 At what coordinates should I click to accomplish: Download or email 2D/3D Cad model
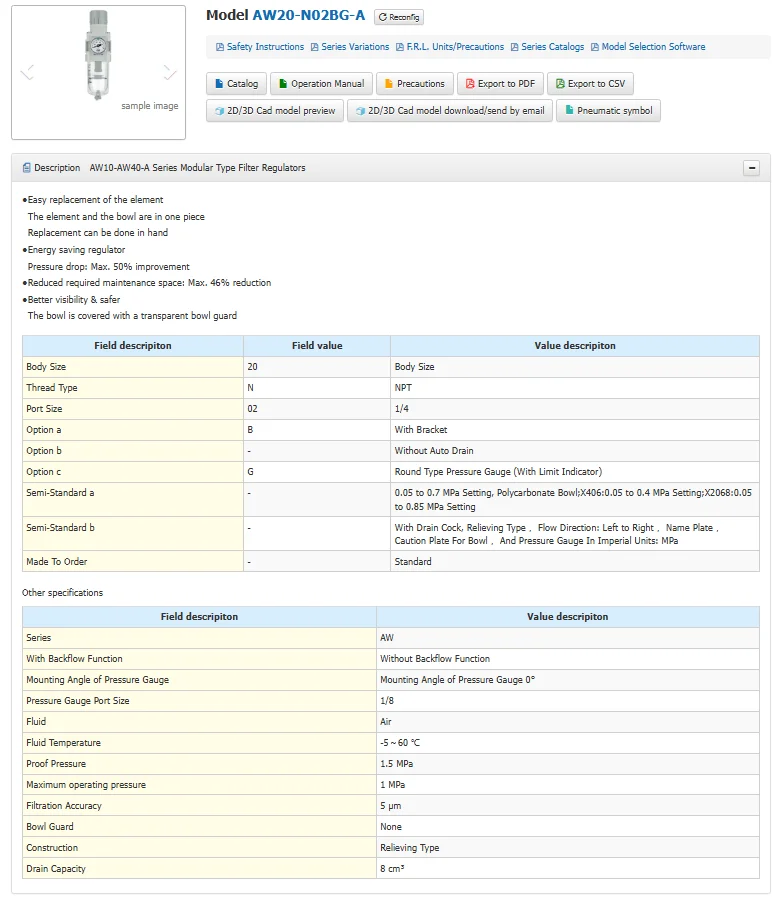coord(449,111)
